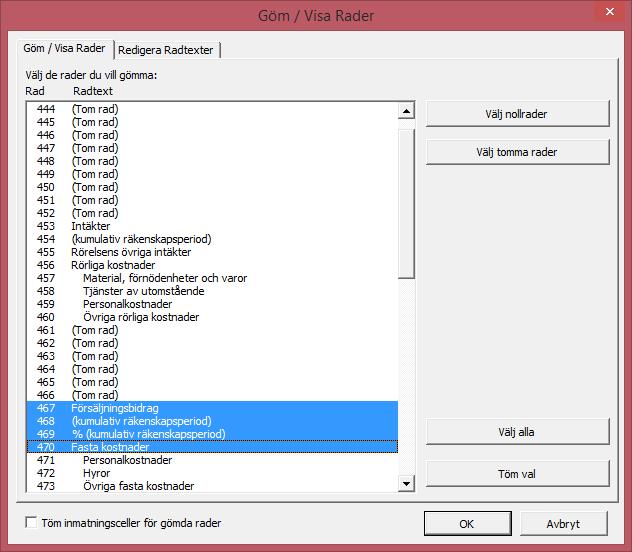Image resolution: width=632 pixels, height=552 pixels.
Task: Clear the selection with Töm val
Action: pos(517,474)
